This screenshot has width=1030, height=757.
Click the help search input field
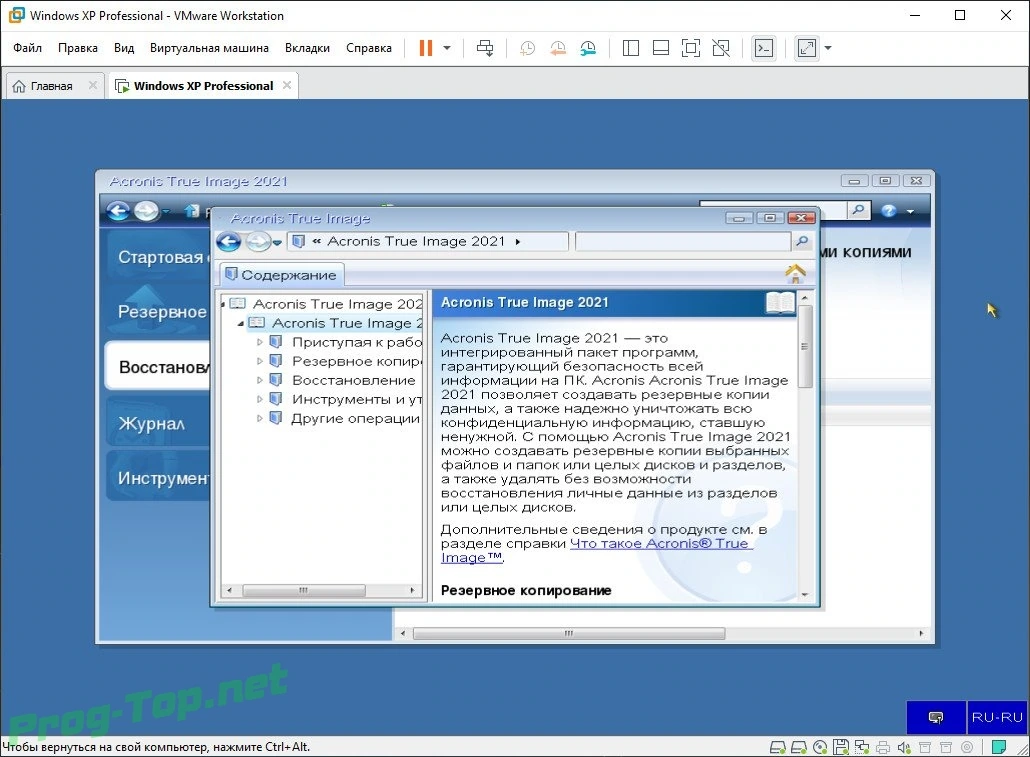coord(683,241)
